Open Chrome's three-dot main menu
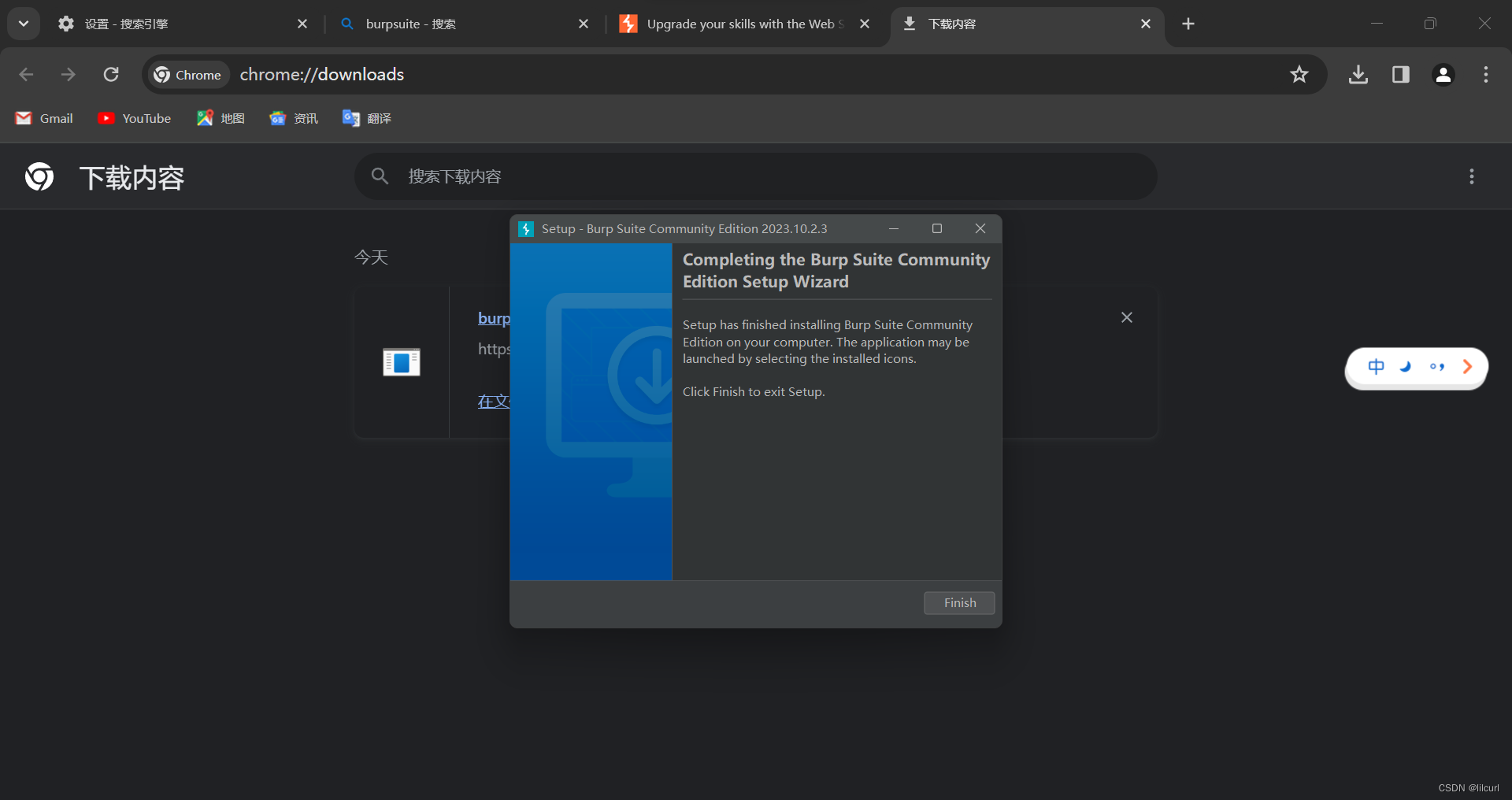 click(x=1486, y=75)
